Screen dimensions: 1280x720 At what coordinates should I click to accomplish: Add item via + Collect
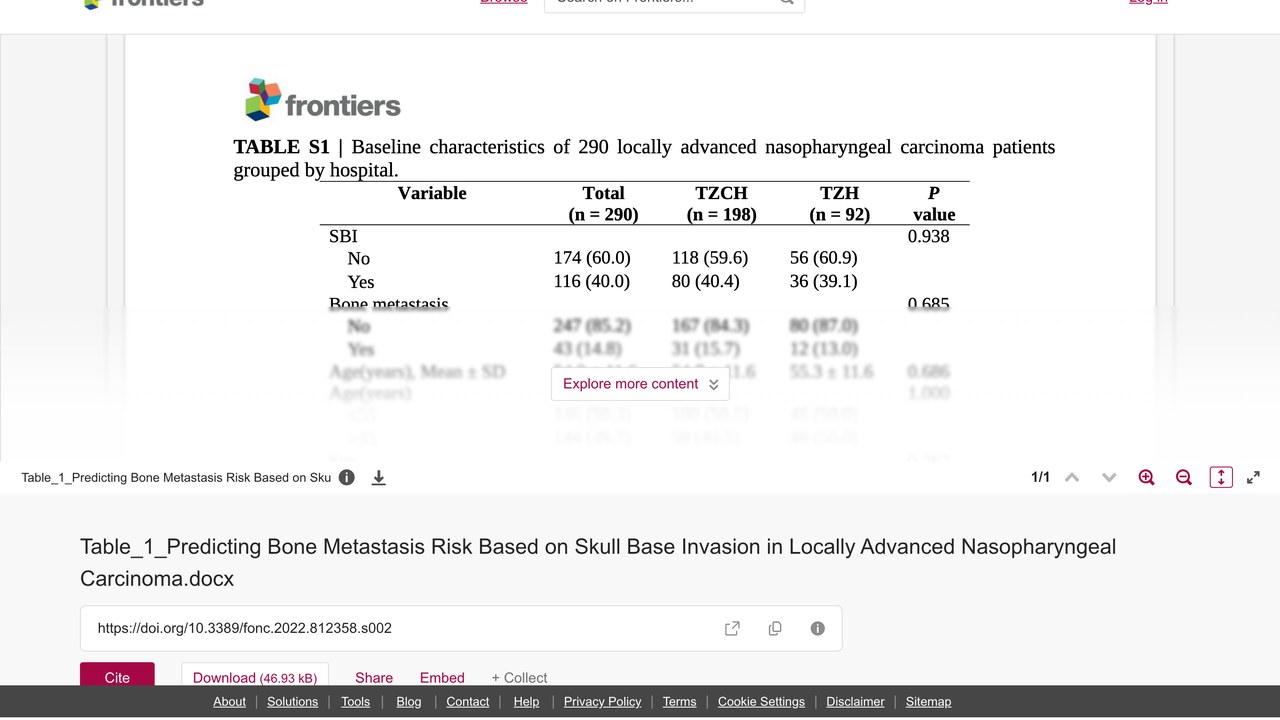coord(519,678)
